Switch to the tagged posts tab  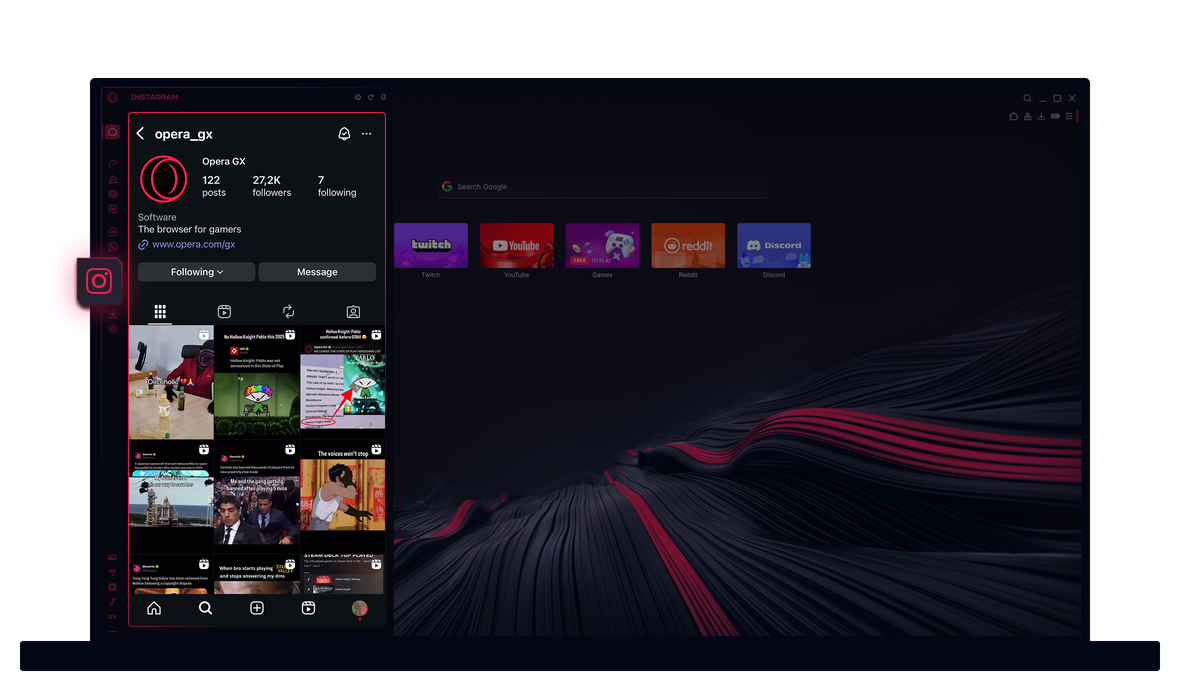[x=353, y=312]
